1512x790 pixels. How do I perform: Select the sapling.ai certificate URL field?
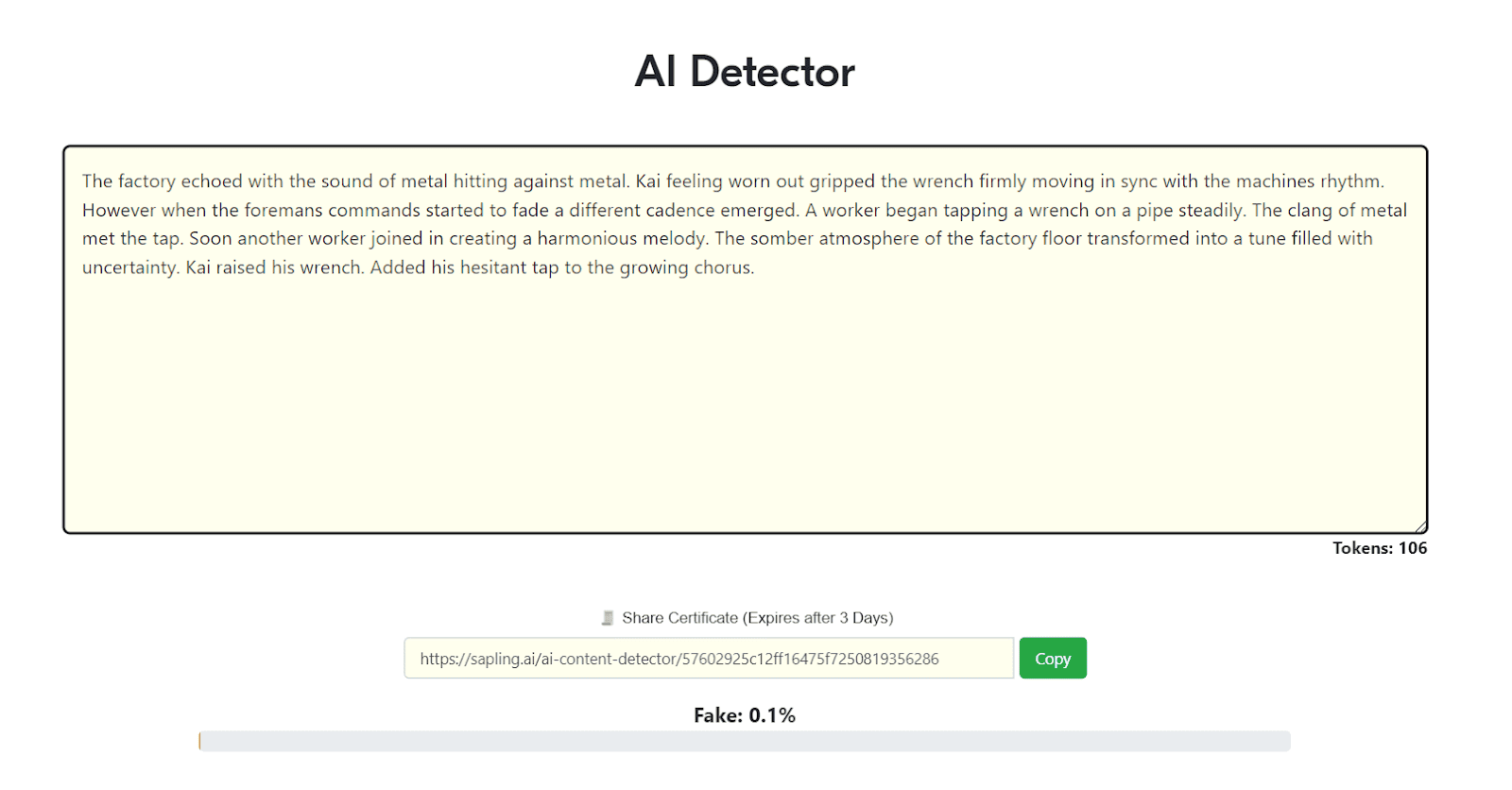(709, 658)
